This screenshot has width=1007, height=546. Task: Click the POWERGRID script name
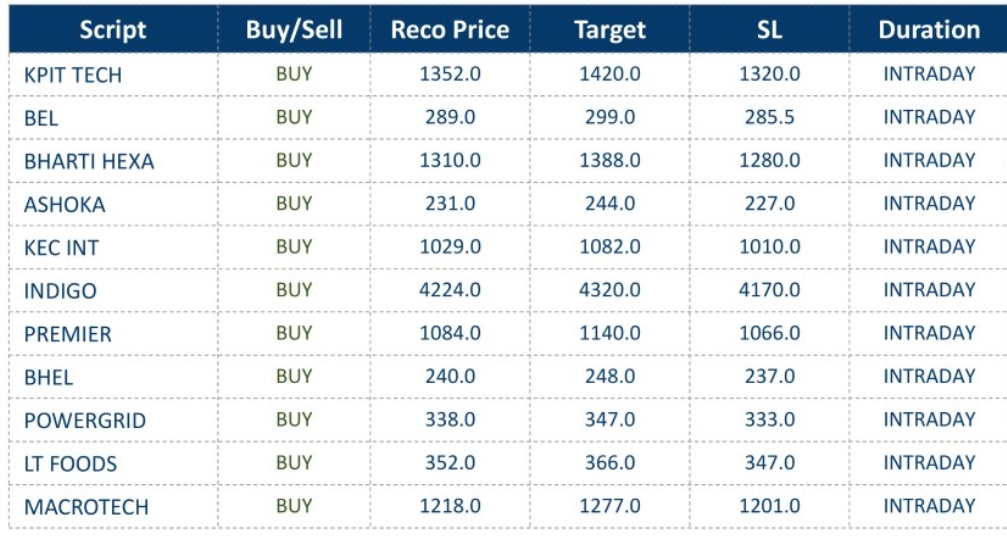(85, 421)
